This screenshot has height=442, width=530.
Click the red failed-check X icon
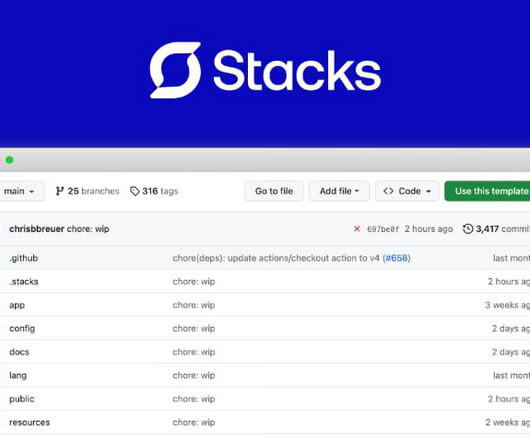pyautogui.click(x=357, y=229)
